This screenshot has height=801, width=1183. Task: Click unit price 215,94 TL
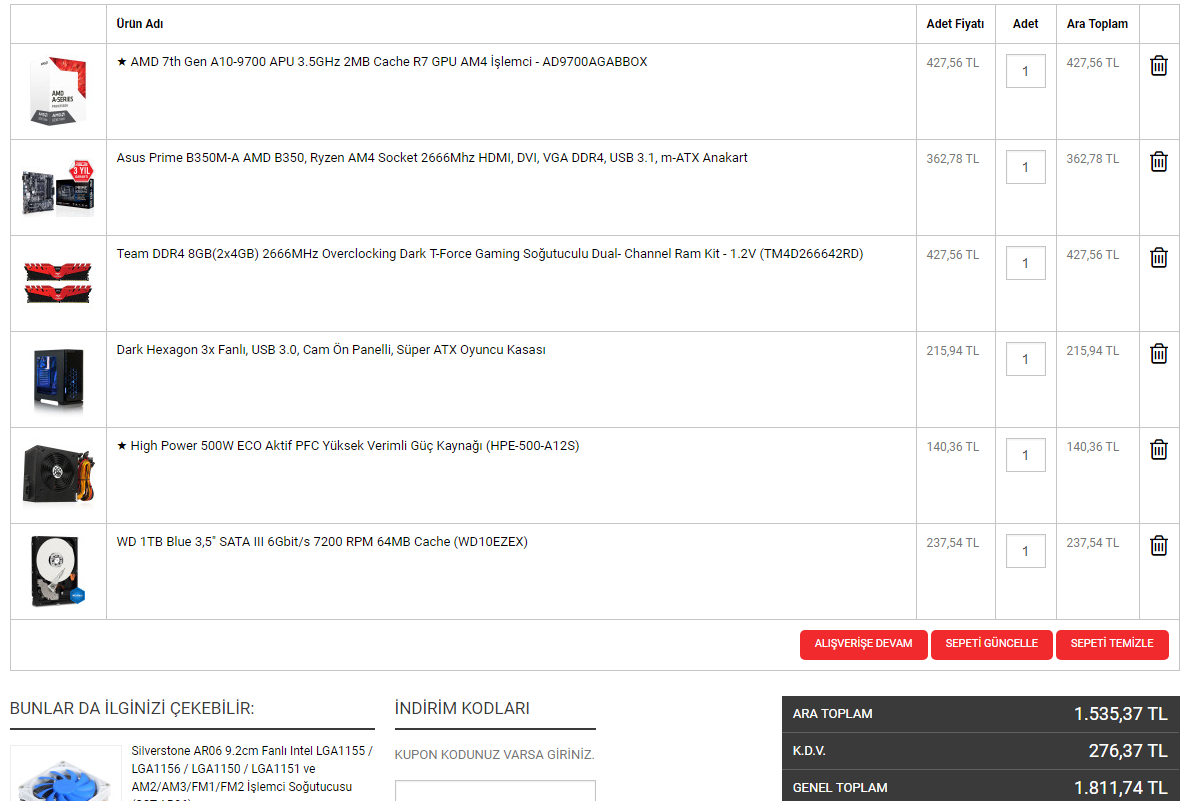pos(953,351)
